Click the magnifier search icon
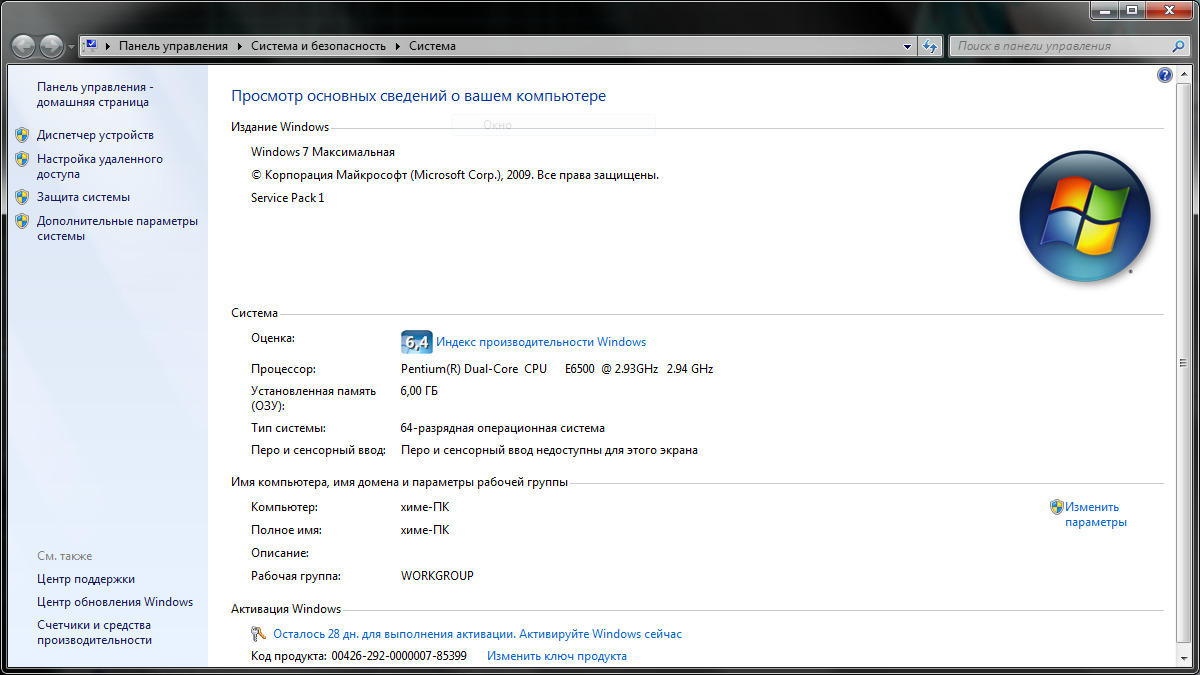This screenshot has height=675, width=1200. [1178, 46]
